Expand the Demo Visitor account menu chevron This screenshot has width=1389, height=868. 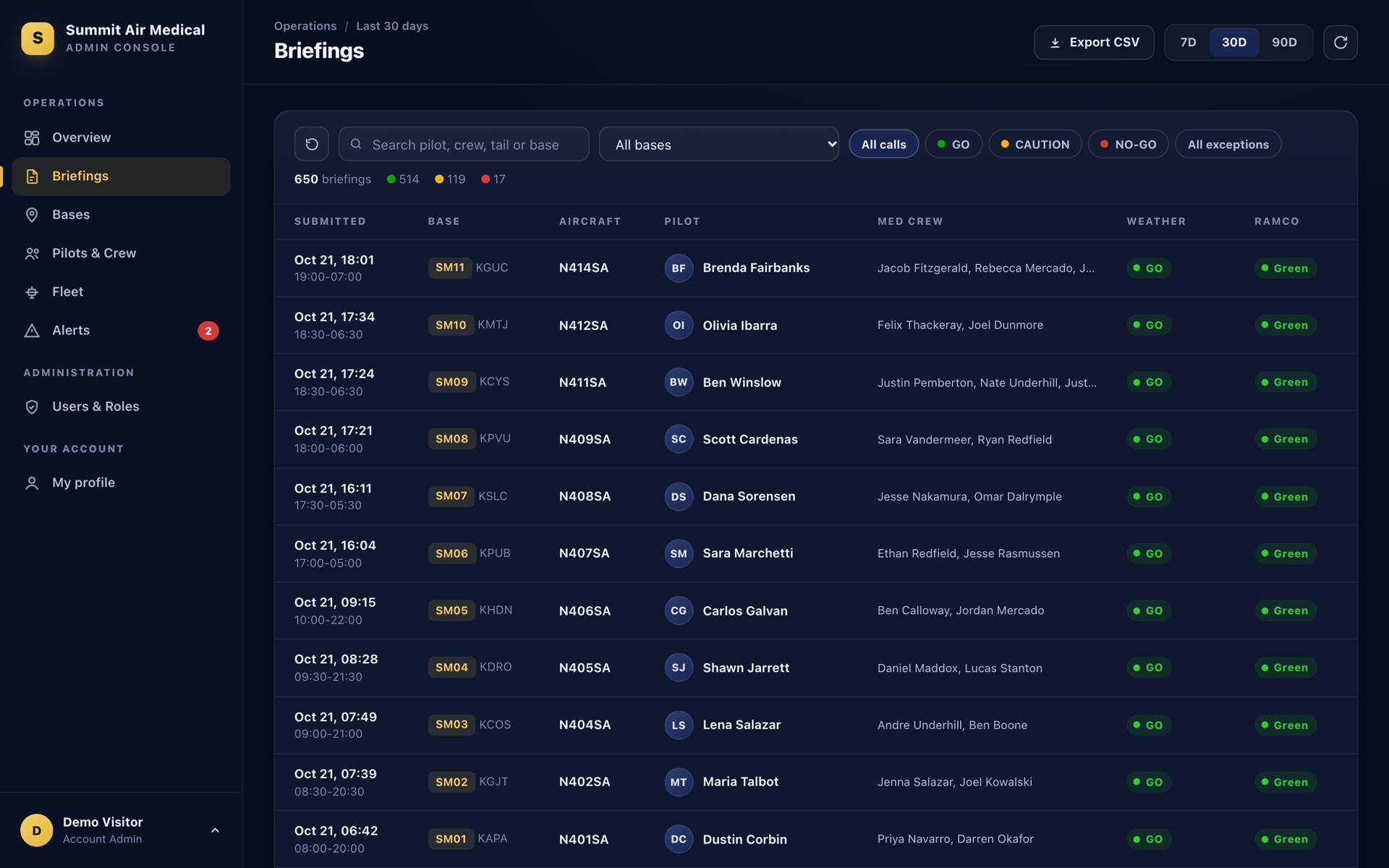pos(215,830)
